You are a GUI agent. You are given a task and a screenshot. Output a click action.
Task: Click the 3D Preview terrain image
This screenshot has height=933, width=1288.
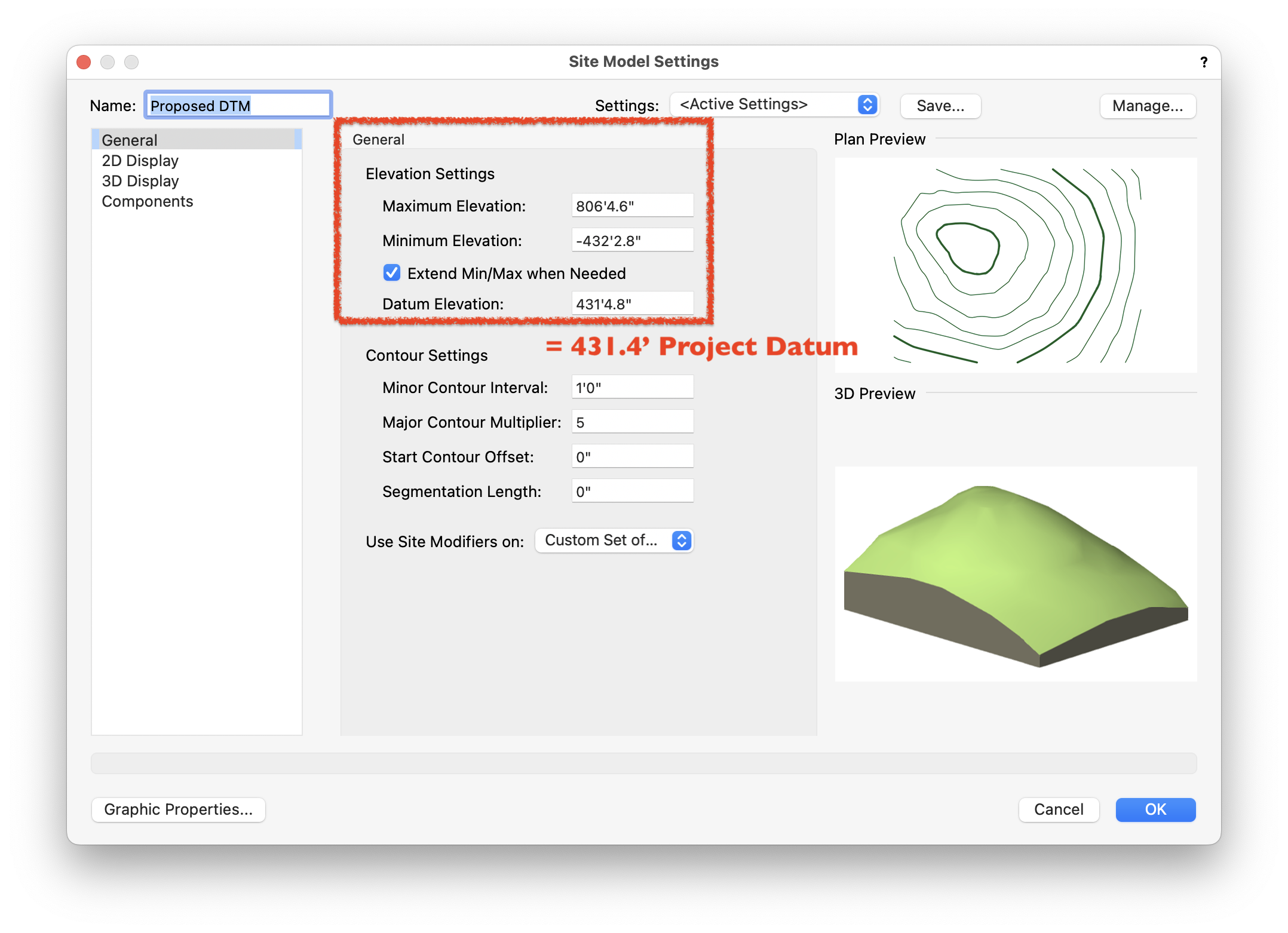[x=1016, y=573]
